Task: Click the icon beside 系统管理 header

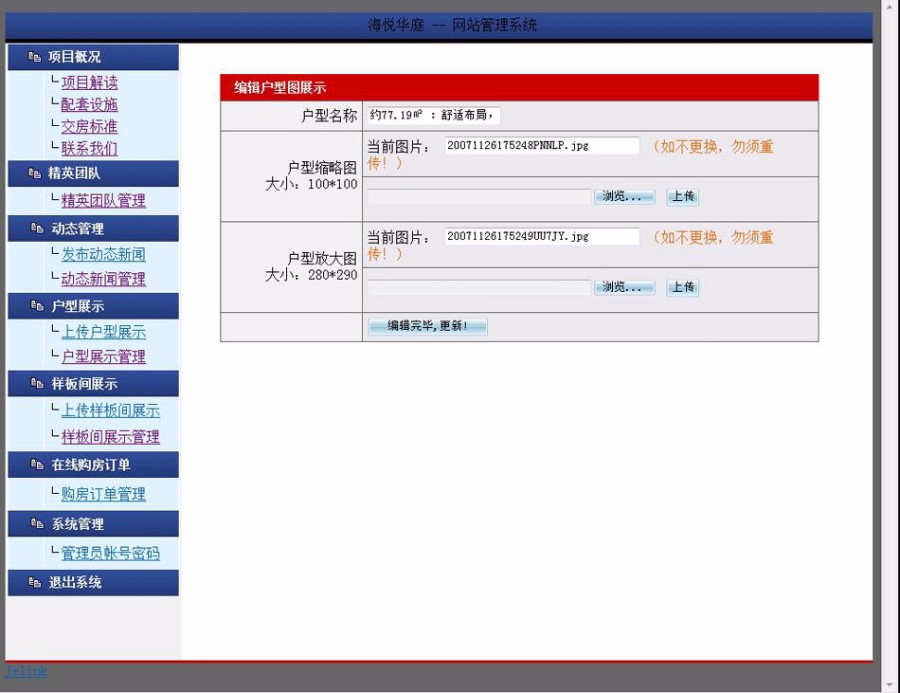Action: point(37,524)
